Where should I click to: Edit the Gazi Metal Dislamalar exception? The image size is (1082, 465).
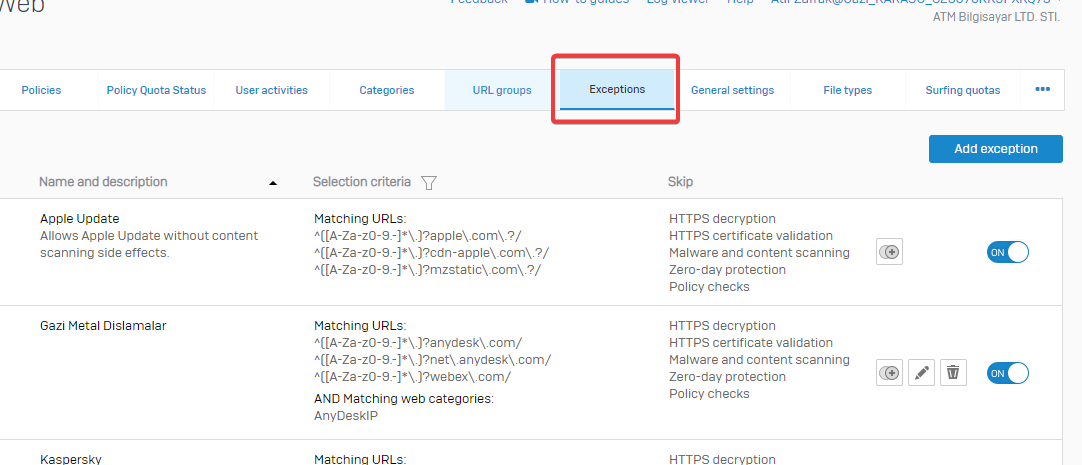click(921, 373)
